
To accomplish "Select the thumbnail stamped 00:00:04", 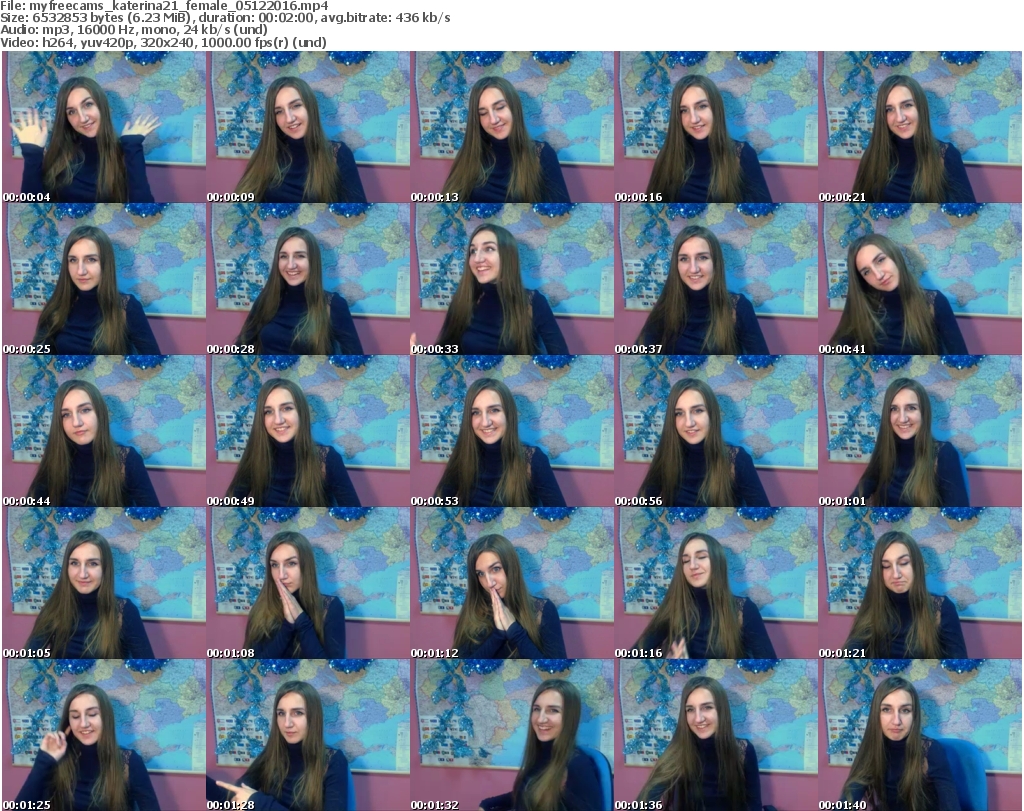I will click(x=104, y=127).
